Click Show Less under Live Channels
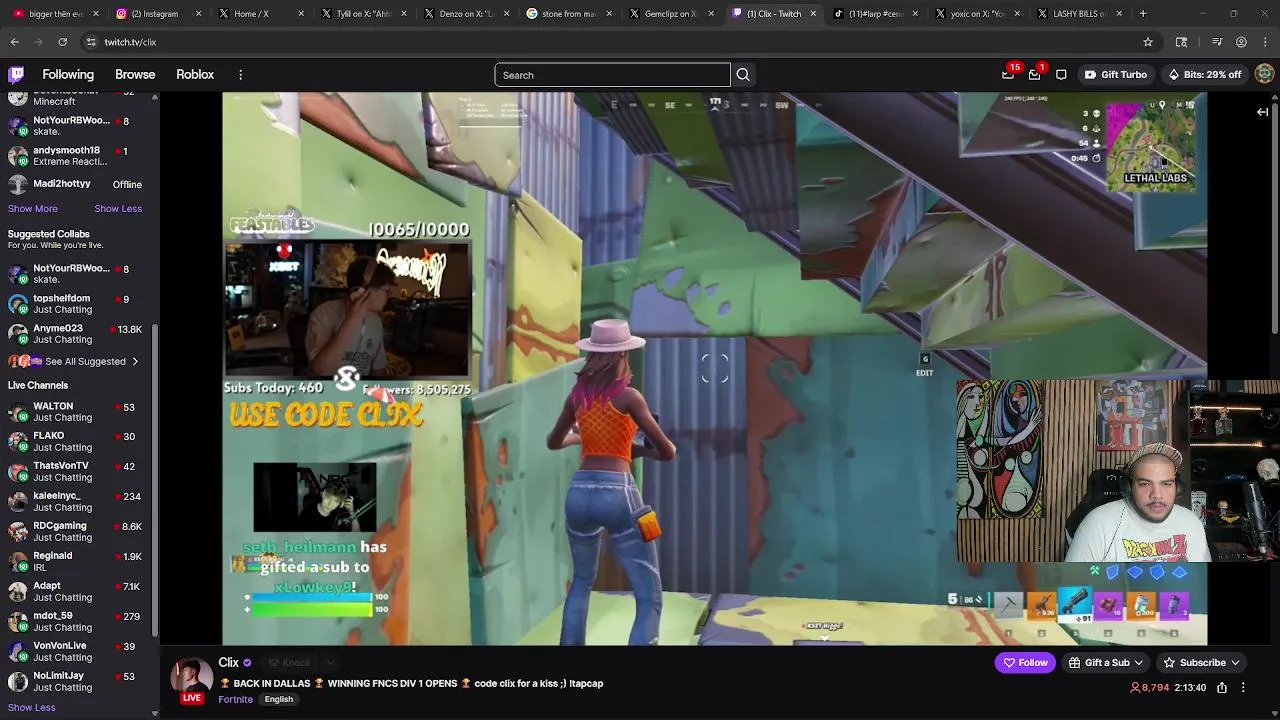Screen dimensions: 1280x720 point(32,708)
